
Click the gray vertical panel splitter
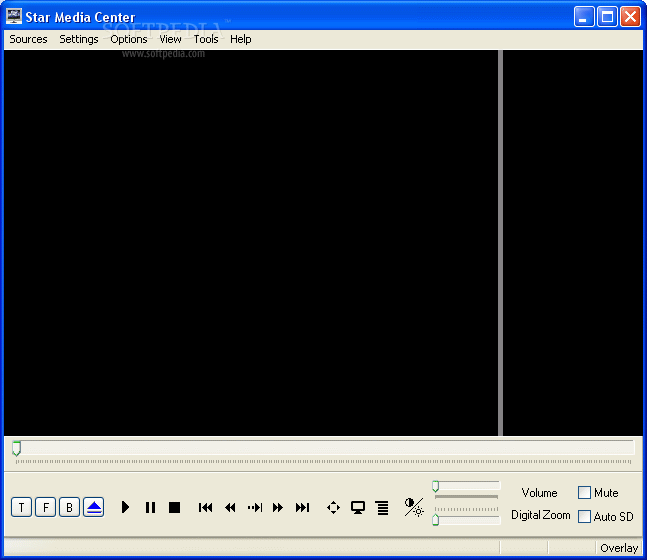click(x=500, y=243)
